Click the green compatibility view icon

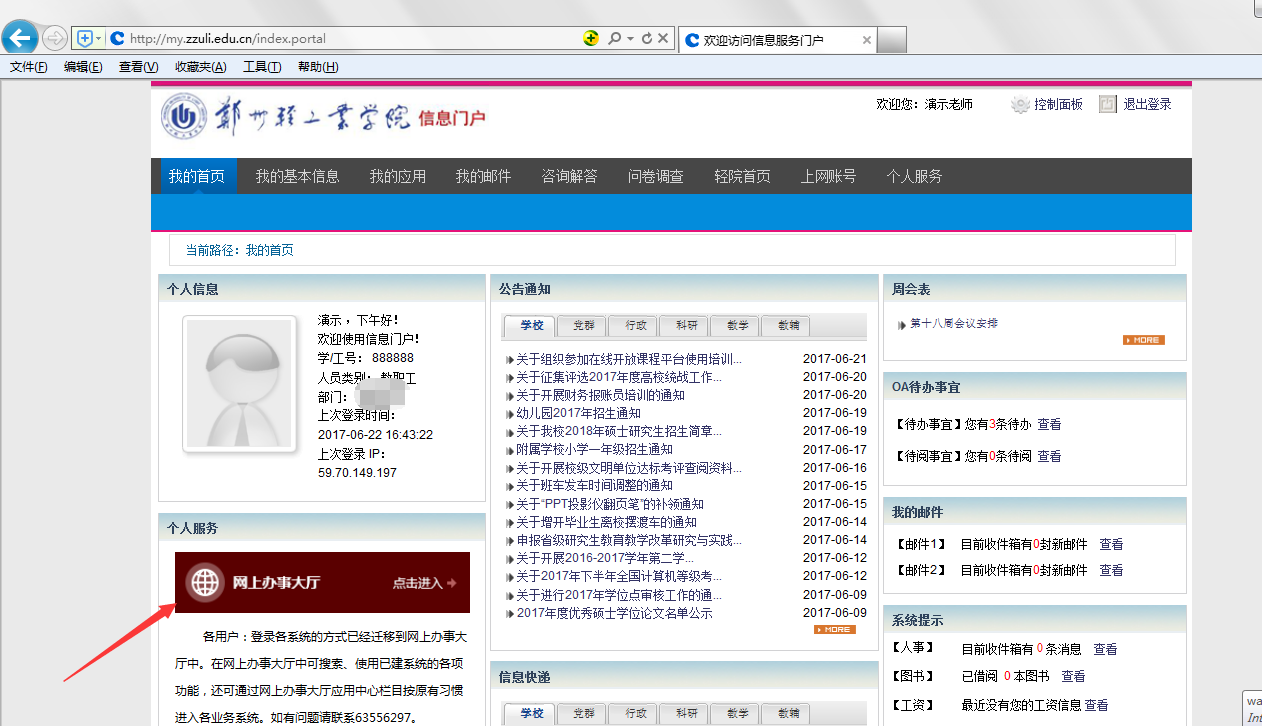(591, 39)
